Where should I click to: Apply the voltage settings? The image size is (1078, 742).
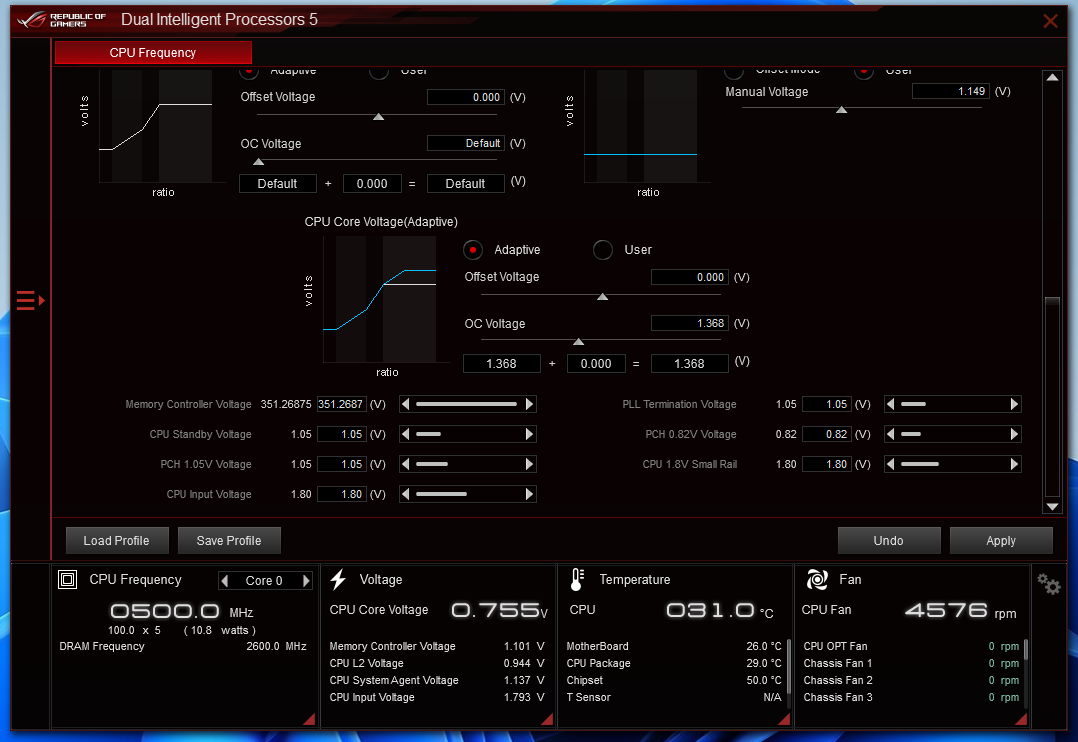pyautogui.click(x=1001, y=541)
